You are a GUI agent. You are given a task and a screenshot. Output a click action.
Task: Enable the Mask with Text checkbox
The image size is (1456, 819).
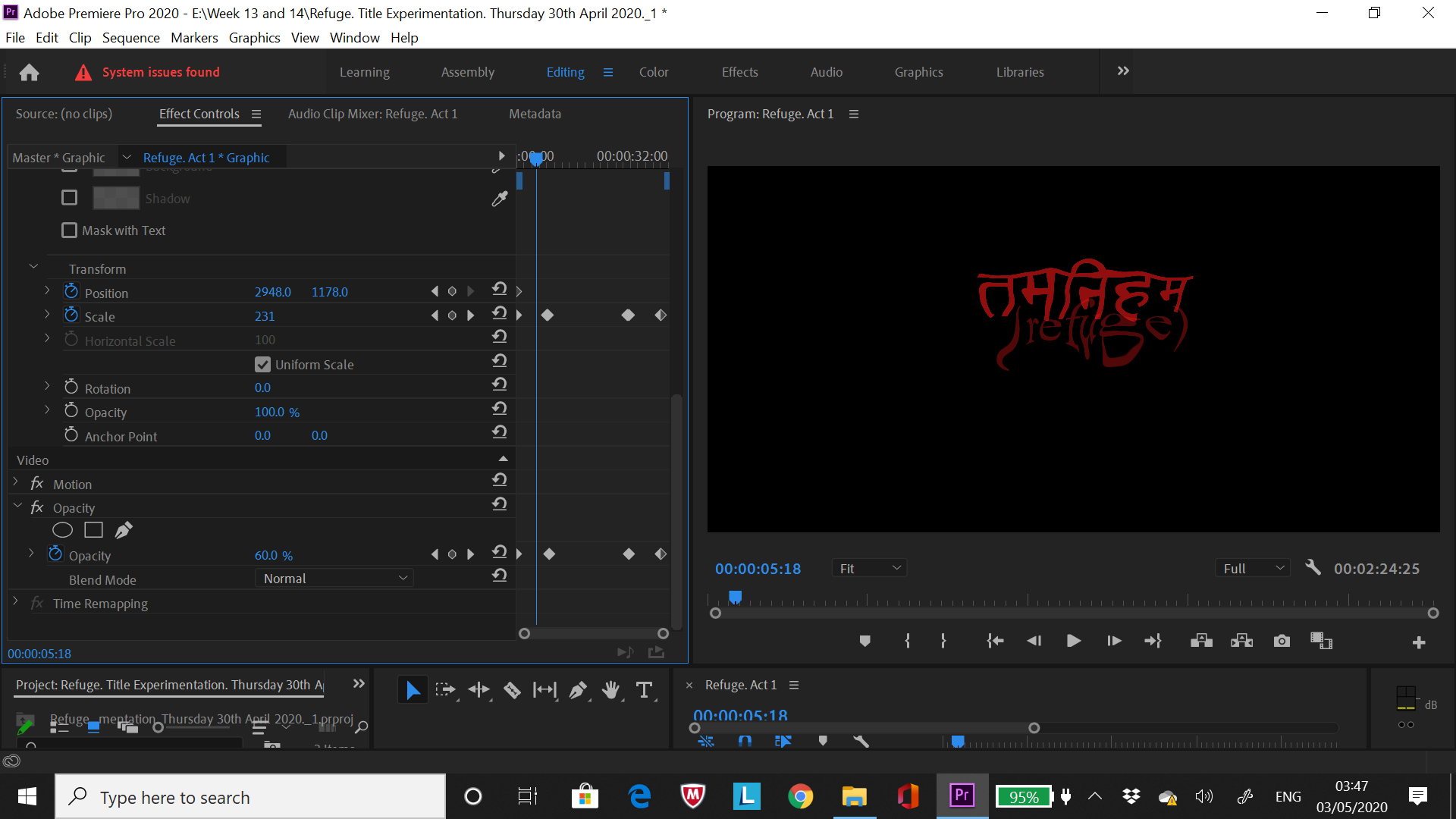tap(69, 230)
